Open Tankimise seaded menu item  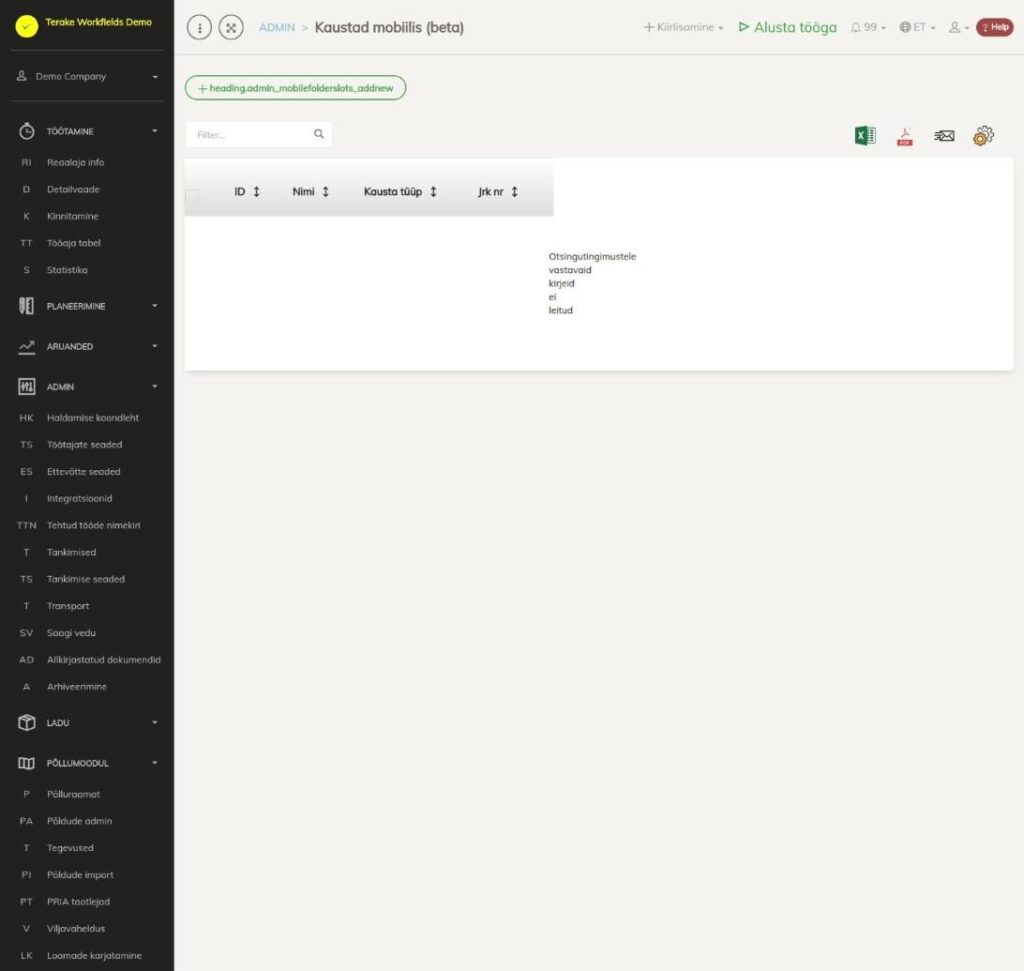86,579
